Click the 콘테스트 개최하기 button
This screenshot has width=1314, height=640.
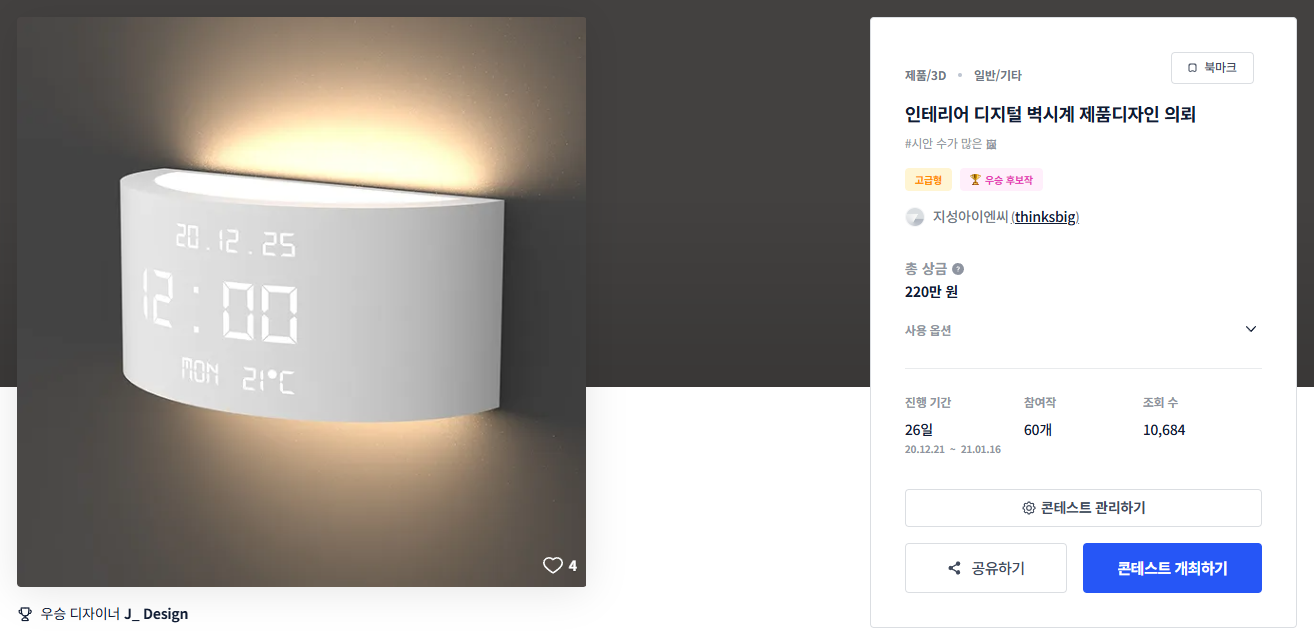coord(1172,568)
